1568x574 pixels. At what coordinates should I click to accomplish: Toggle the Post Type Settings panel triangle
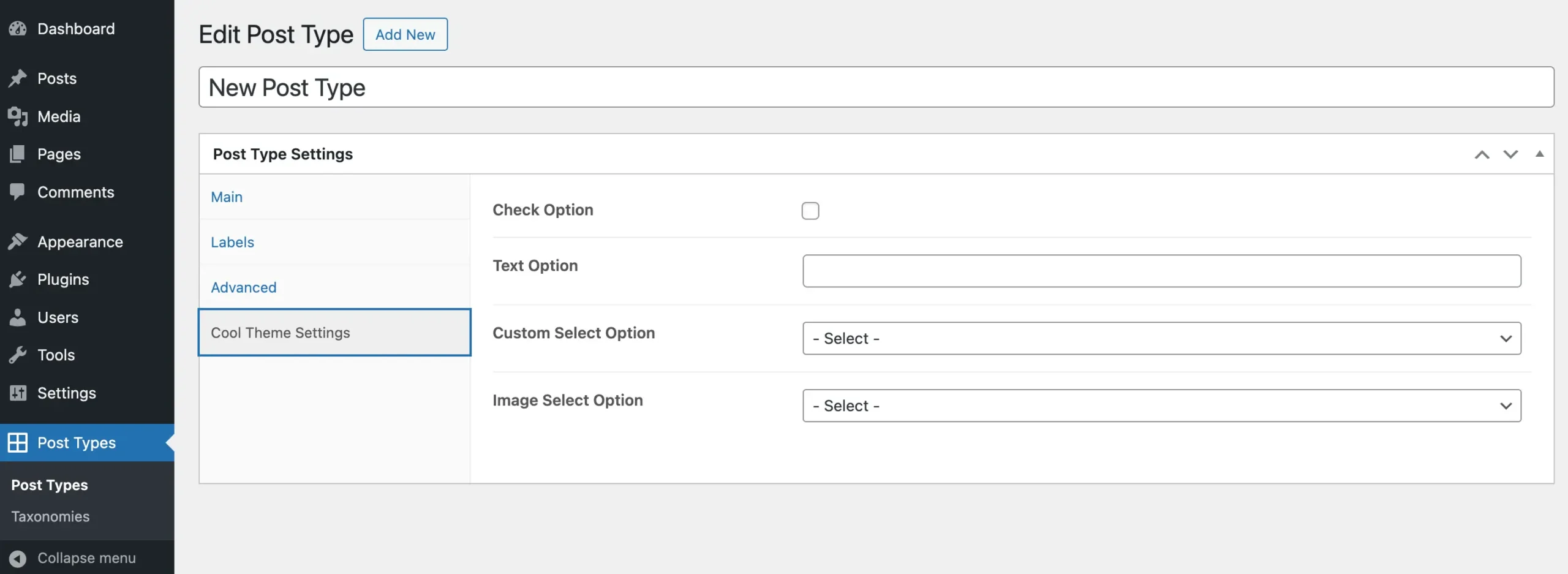[1539, 154]
